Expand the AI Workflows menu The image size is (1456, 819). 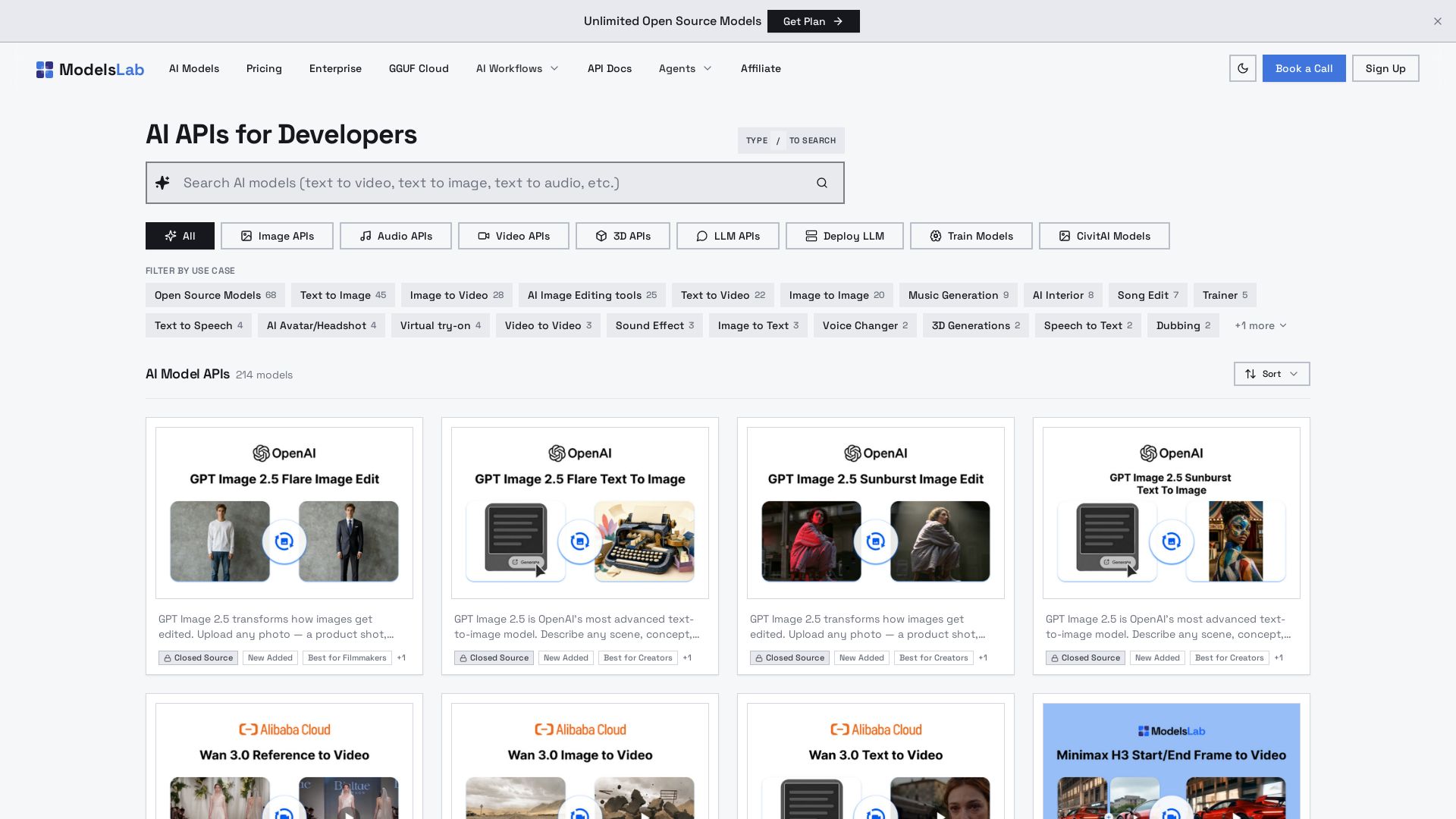click(517, 68)
